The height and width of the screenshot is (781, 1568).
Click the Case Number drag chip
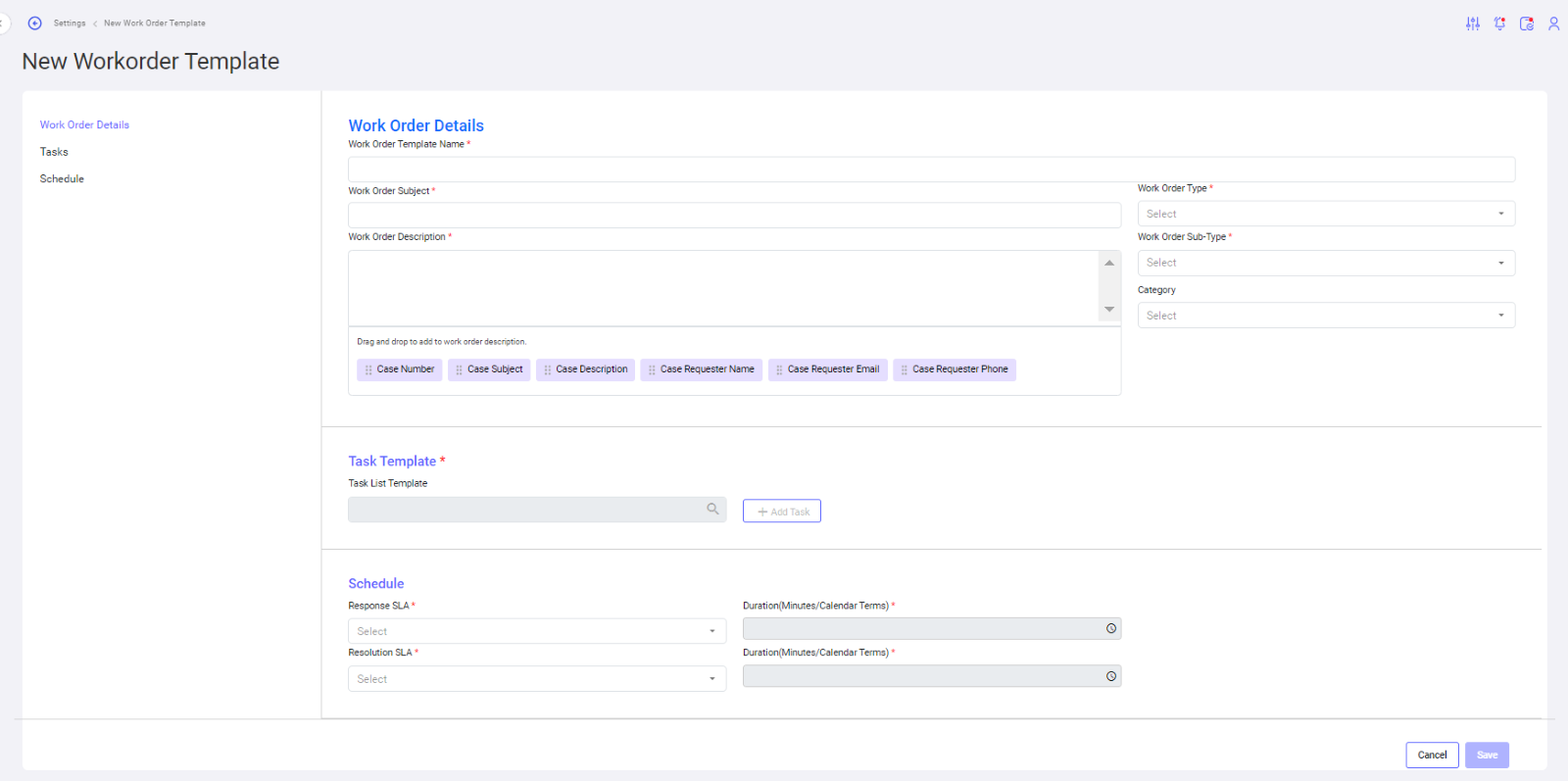point(400,369)
